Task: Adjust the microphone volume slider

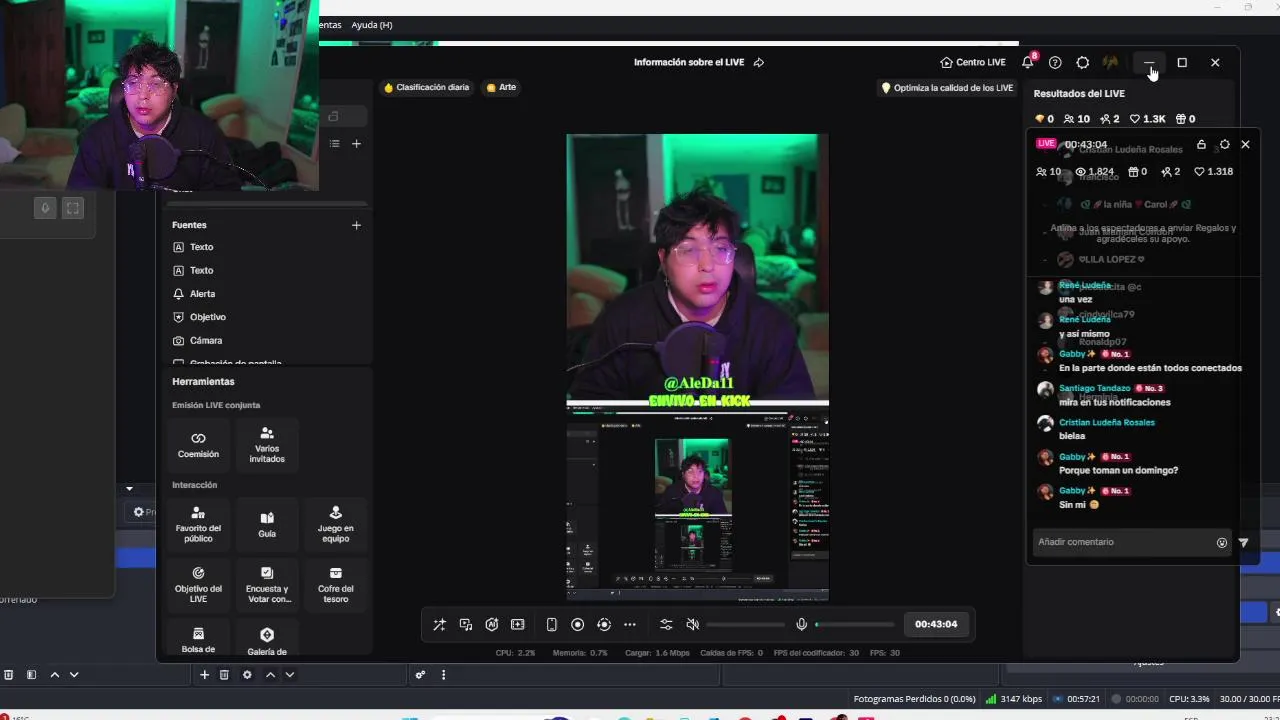Action: point(855,624)
